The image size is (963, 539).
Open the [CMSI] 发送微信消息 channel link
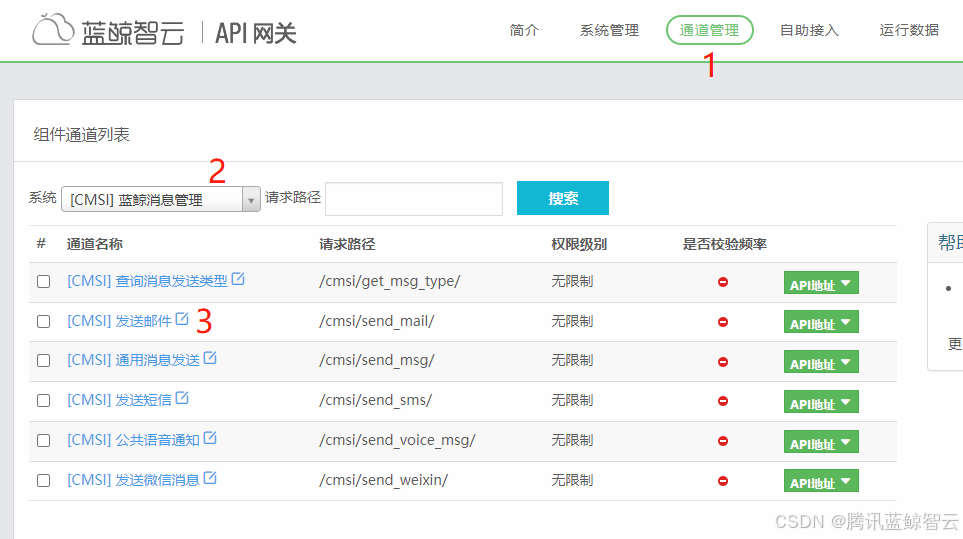pyautogui.click(x=133, y=480)
